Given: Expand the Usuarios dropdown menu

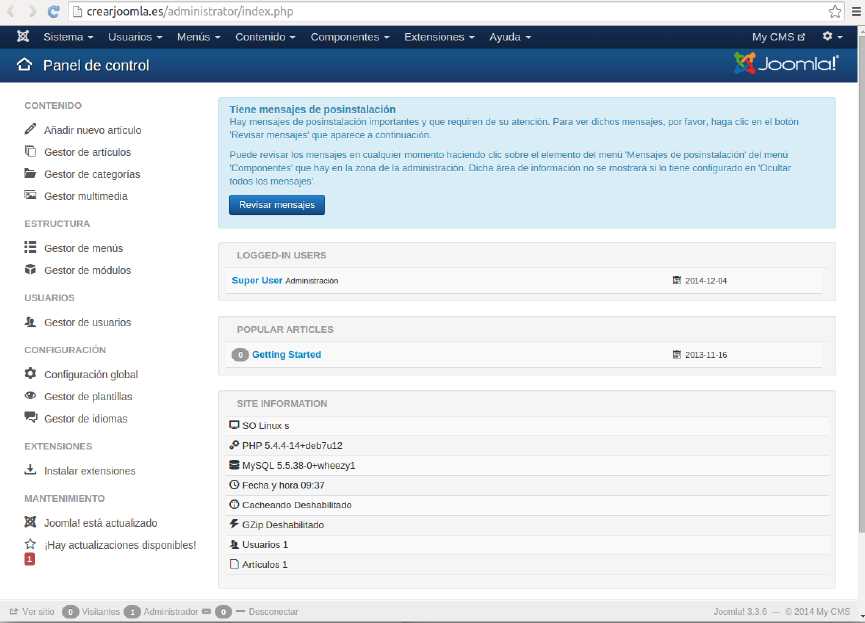Looking at the screenshot, I should 135,37.
